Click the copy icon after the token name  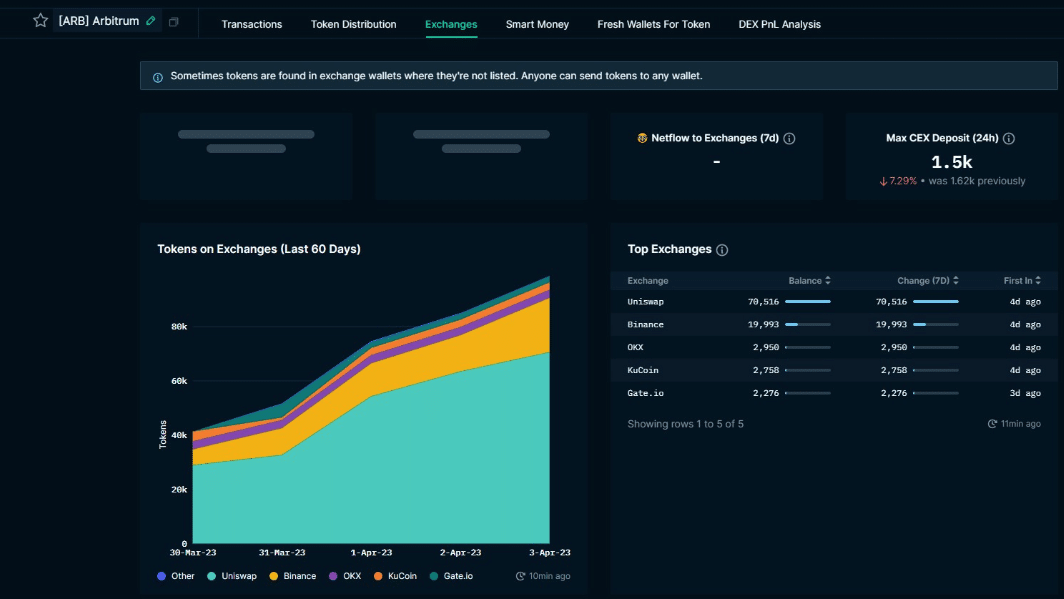(x=174, y=22)
